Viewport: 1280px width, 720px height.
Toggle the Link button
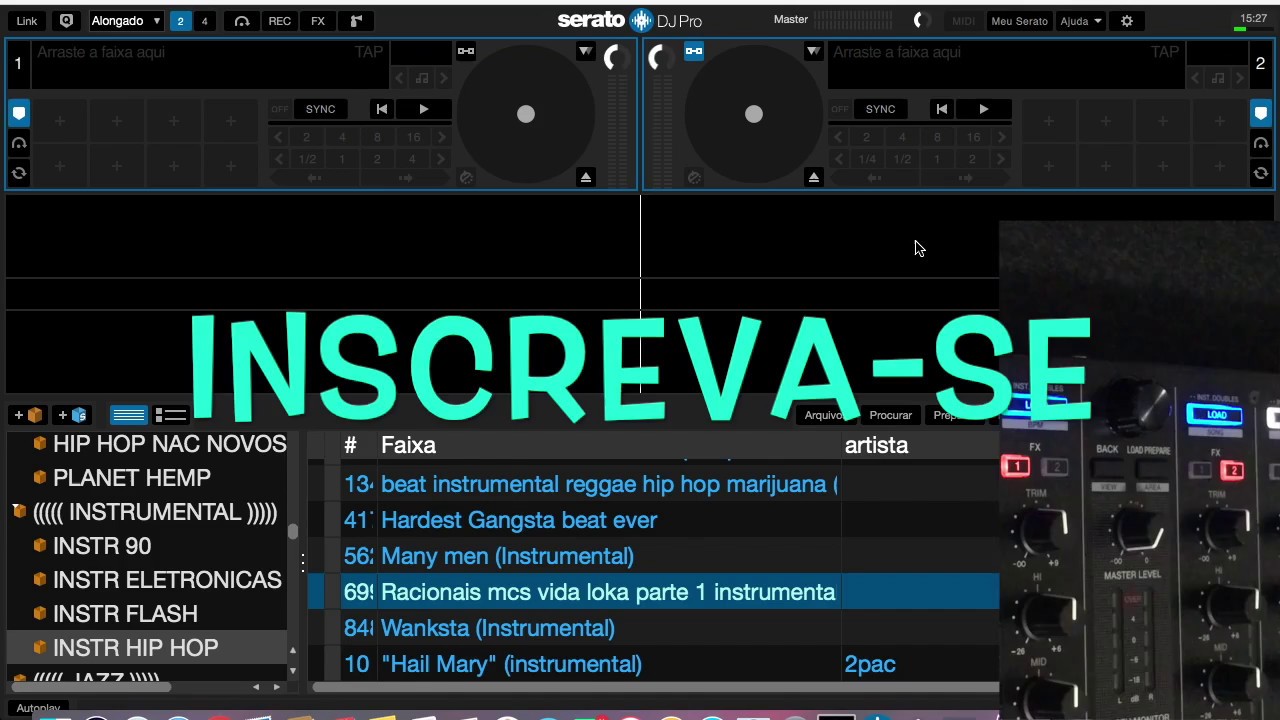click(x=27, y=20)
